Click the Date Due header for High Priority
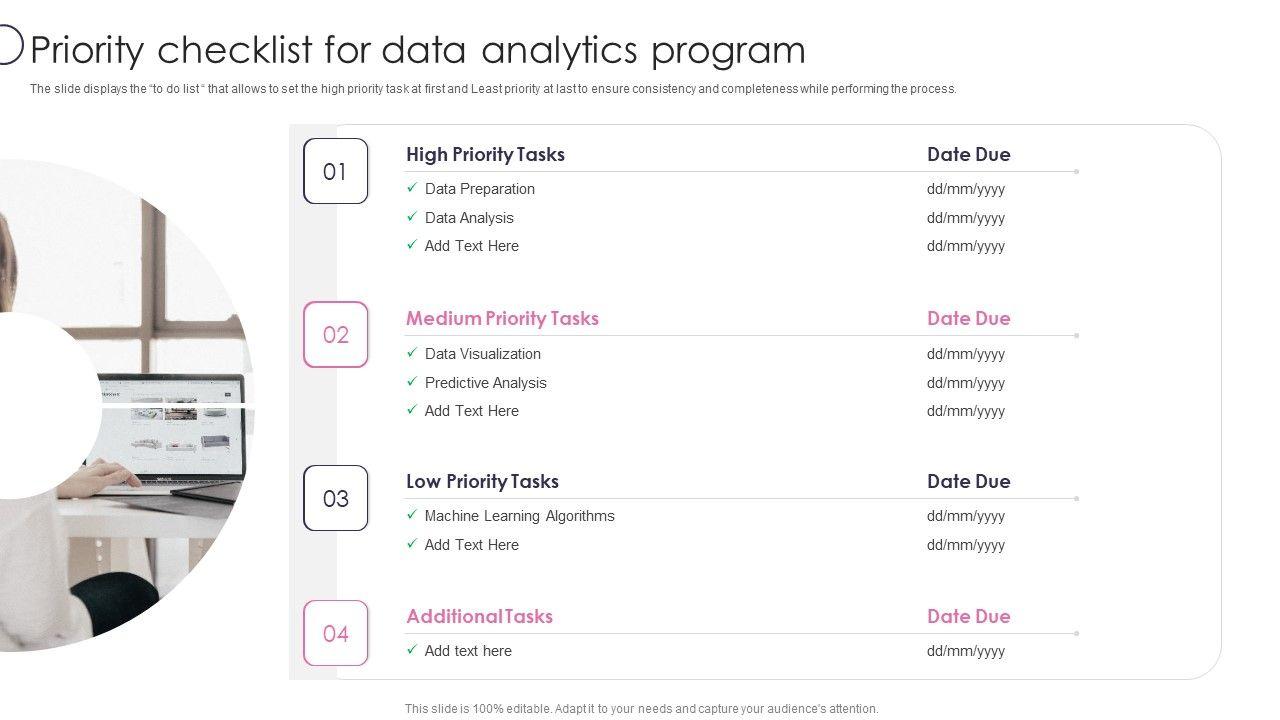Viewport: 1280px width, 720px height. 968,154
